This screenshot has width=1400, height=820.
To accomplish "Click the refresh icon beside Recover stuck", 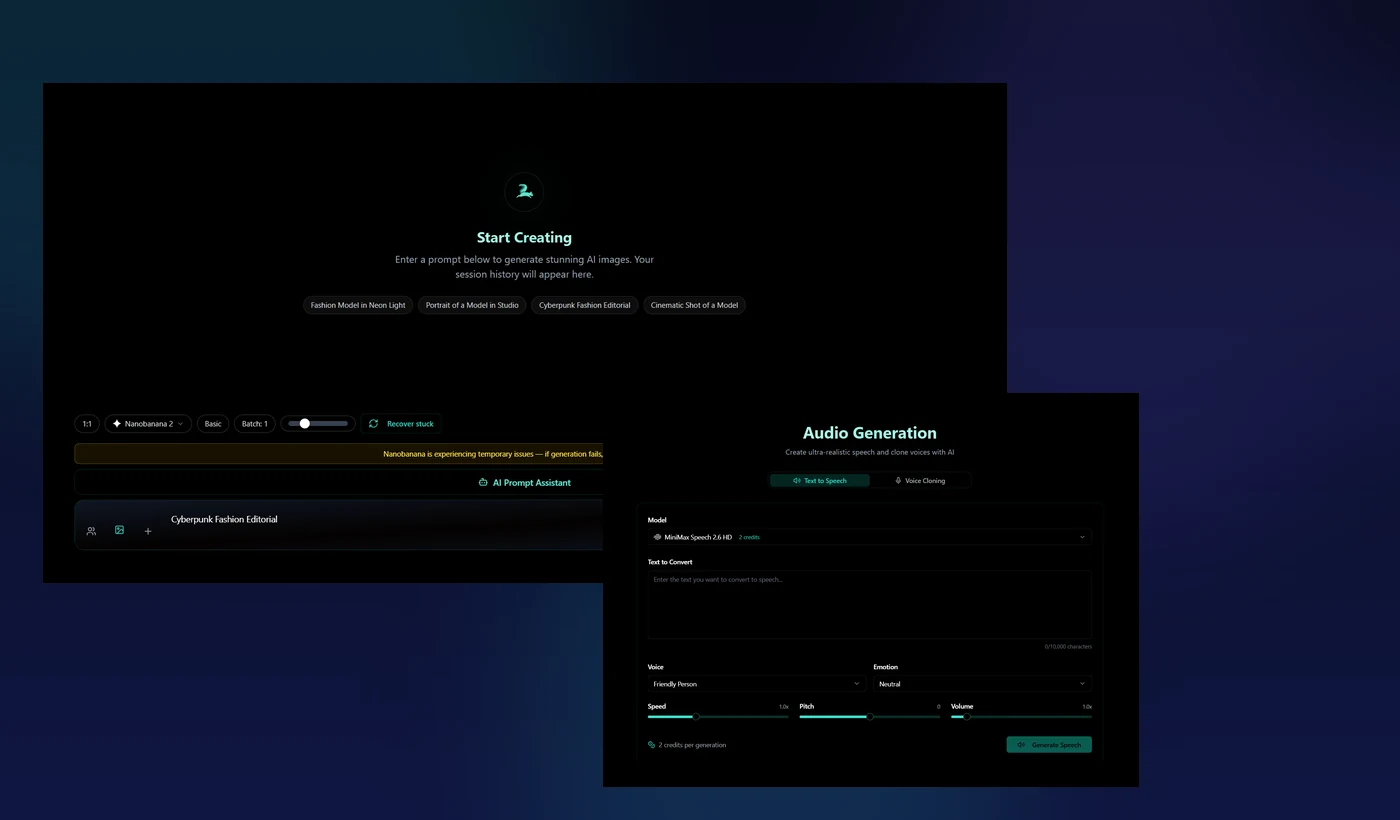I will tap(373, 424).
